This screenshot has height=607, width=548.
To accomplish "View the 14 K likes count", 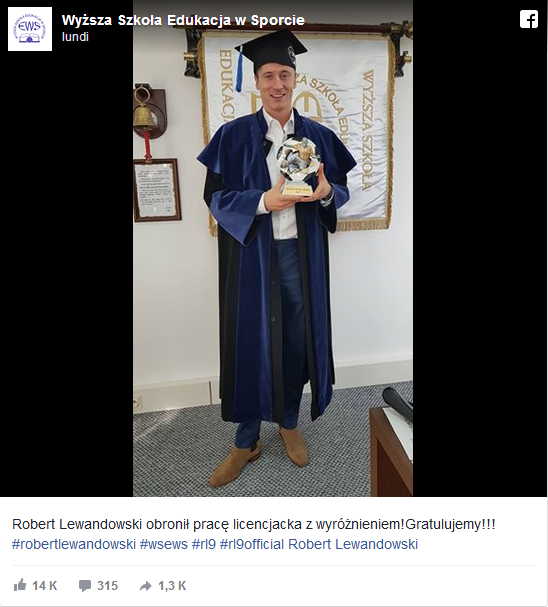I will 45,586.
